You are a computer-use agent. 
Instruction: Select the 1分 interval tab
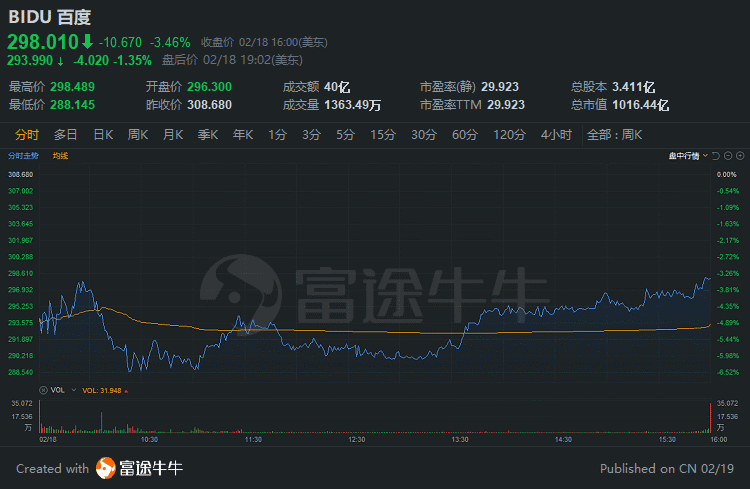point(277,135)
